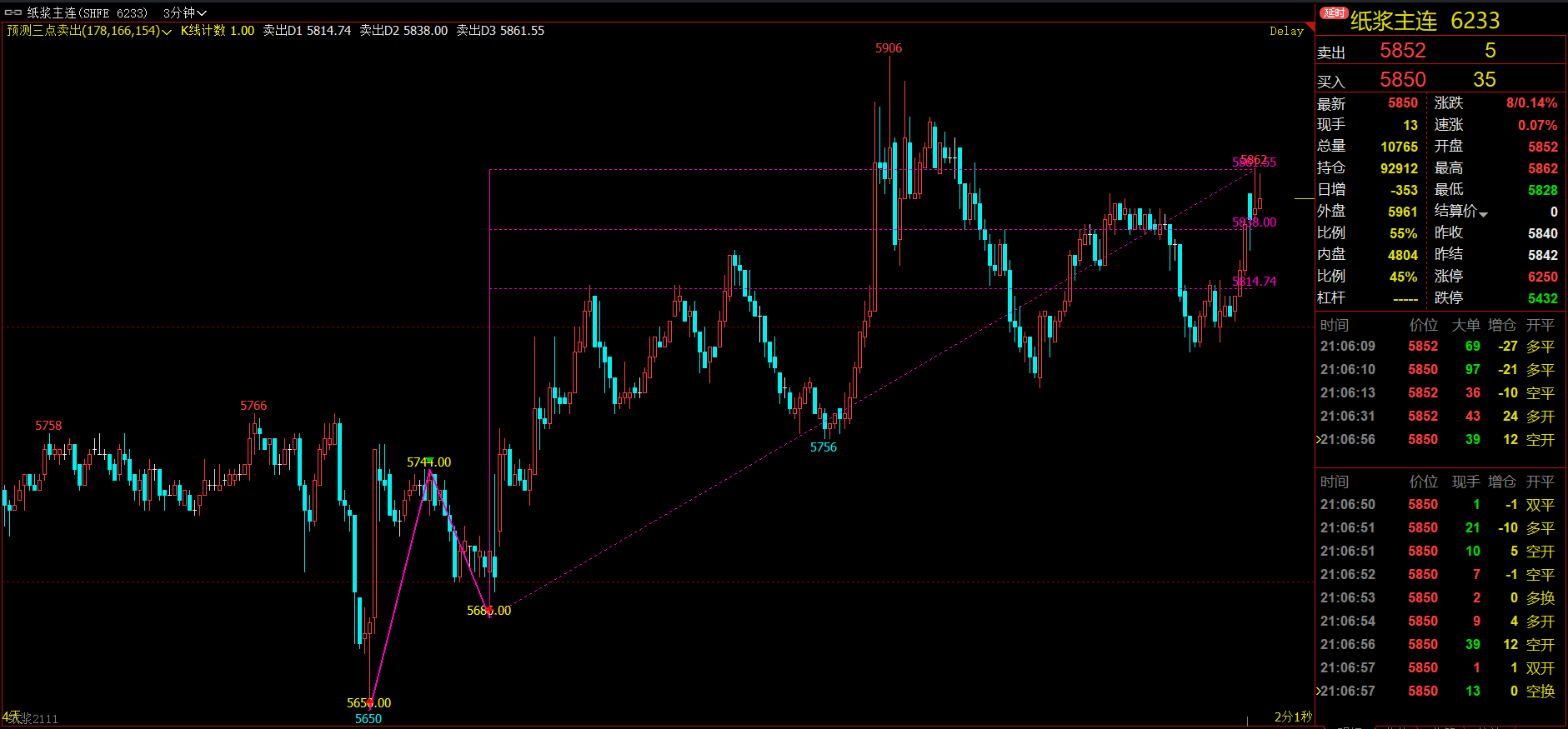Click the 外盘 value 5961
Viewport: 1568px width, 729px height.
point(1403,212)
